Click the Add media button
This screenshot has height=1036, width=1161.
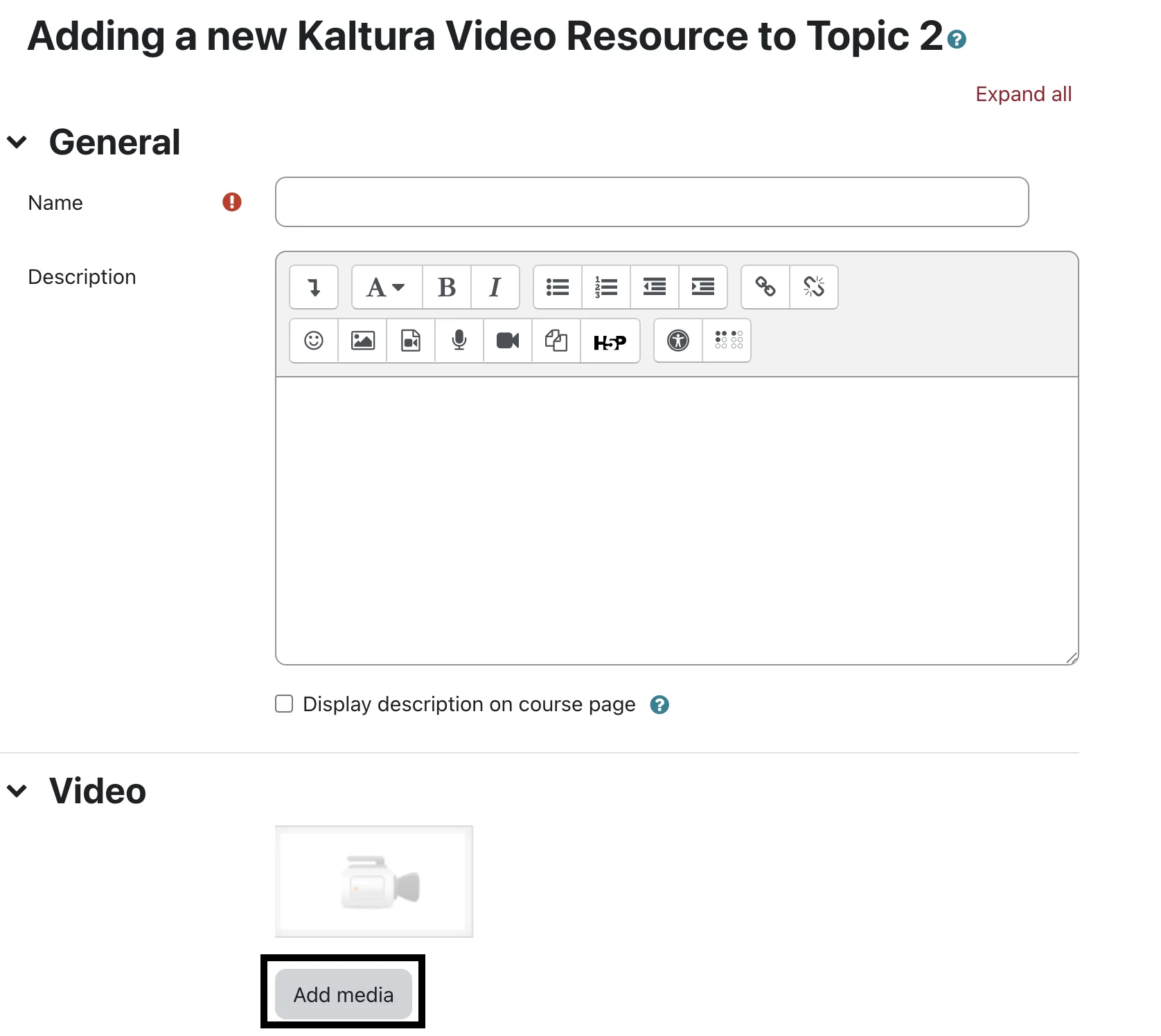(x=344, y=994)
